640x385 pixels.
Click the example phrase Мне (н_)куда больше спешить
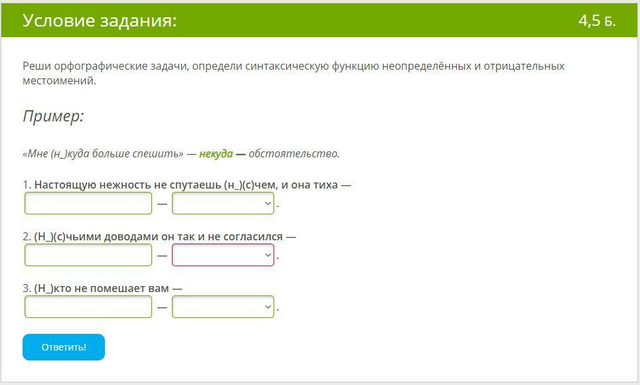click(x=103, y=154)
